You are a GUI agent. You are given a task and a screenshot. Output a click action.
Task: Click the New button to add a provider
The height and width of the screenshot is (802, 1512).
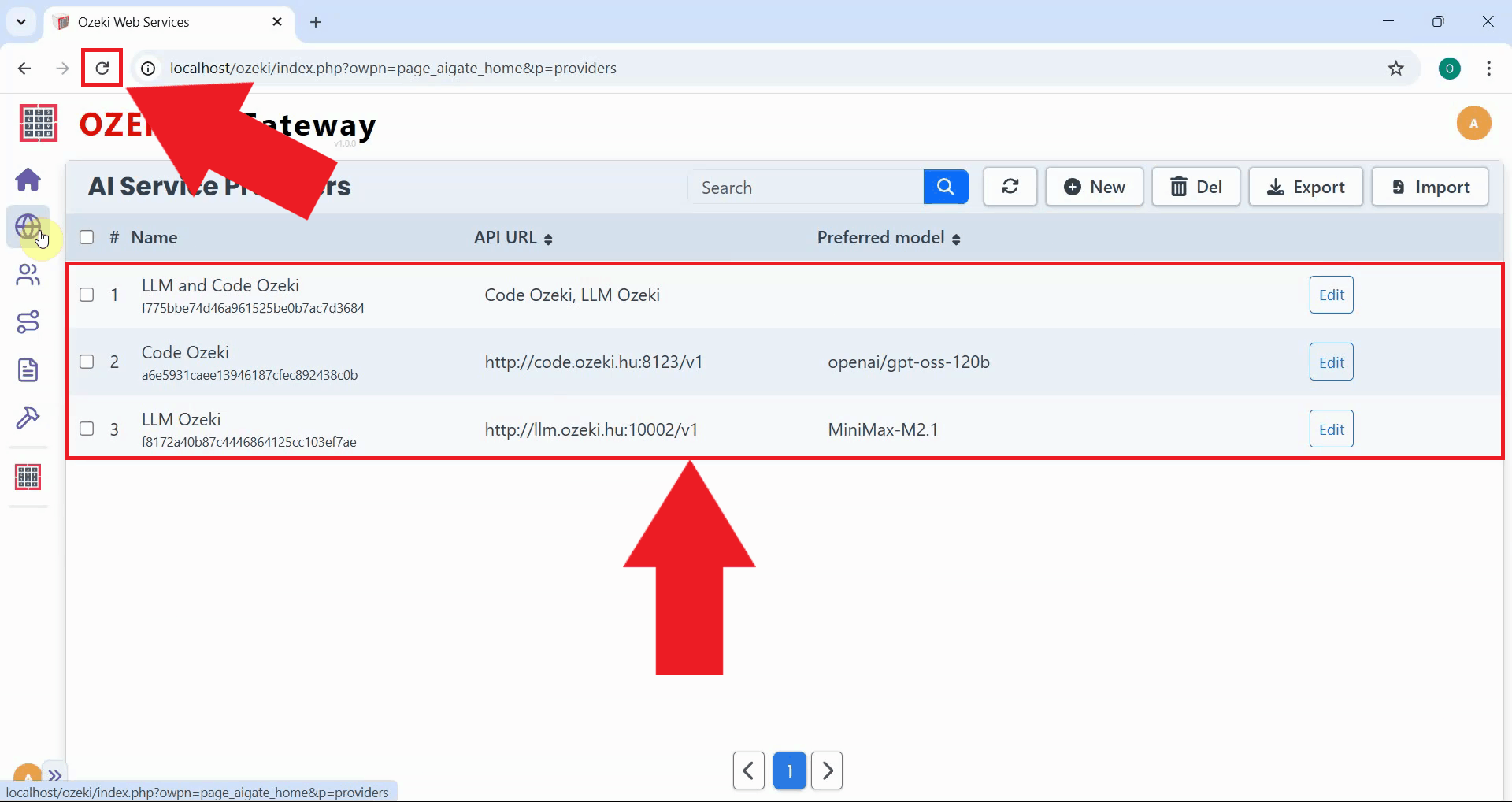tap(1095, 187)
